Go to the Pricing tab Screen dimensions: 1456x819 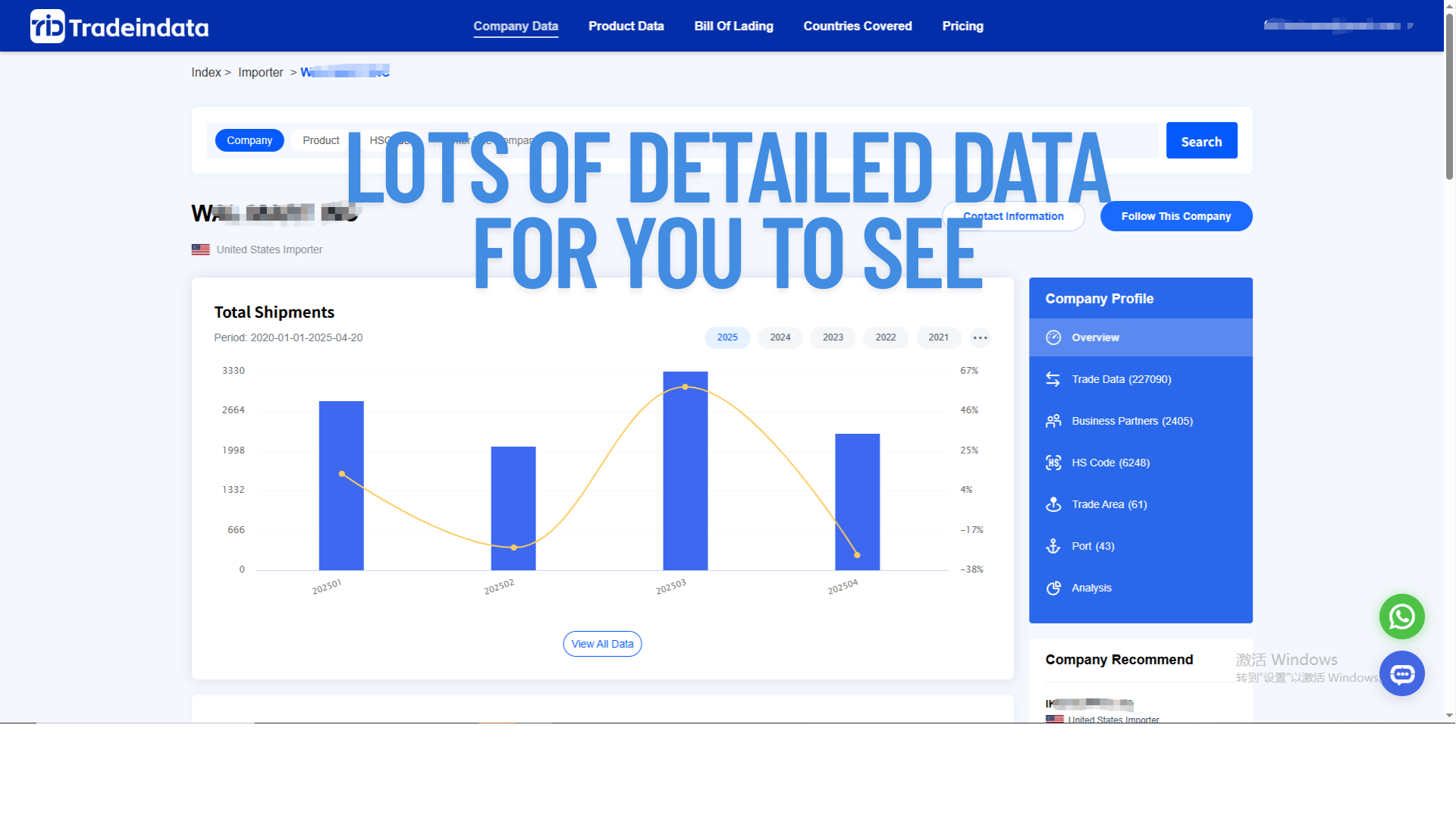962,25
